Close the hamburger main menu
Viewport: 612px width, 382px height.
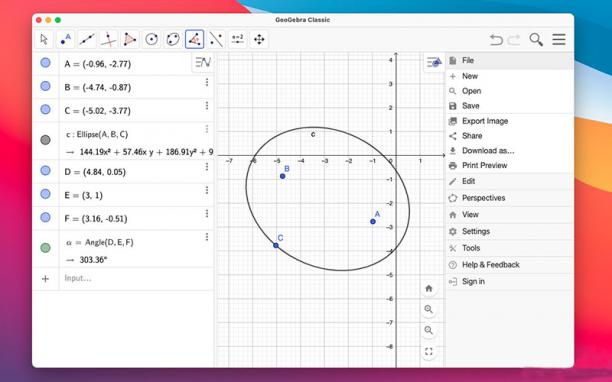click(x=559, y=39)
